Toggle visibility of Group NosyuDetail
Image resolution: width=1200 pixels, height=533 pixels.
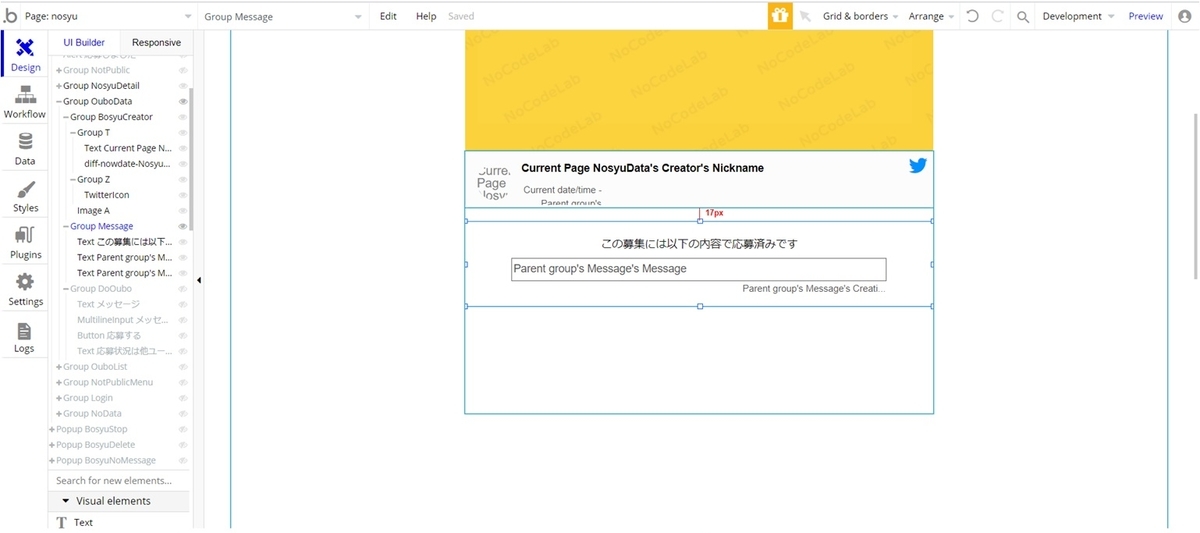[183, 86]
